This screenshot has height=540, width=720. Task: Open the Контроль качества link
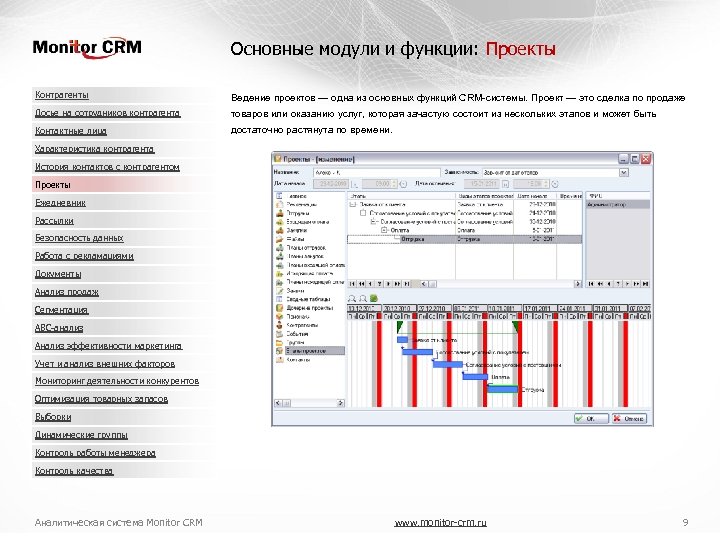74,471
